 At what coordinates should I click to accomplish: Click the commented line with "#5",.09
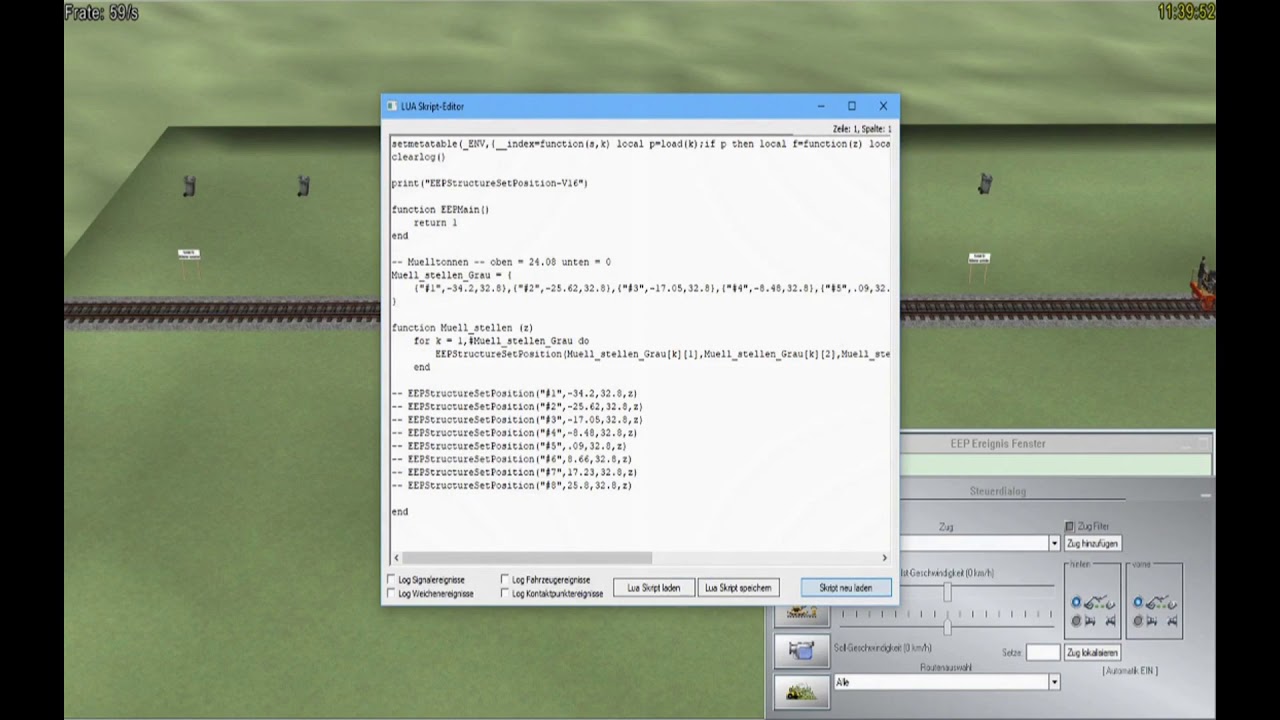(509, 446)
